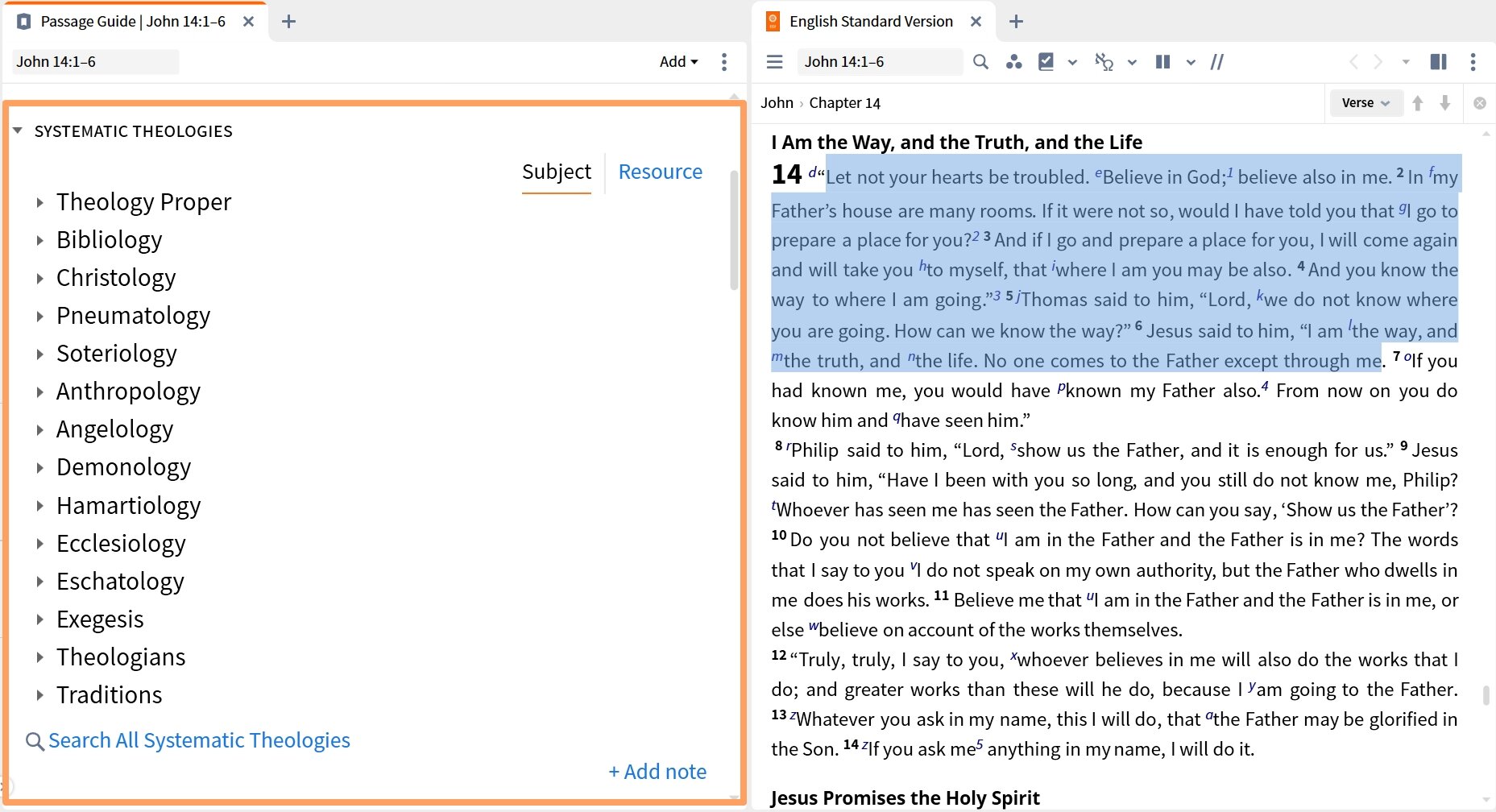Toggle the interlinear Hebrew-Greek icon
Image resolution: width=1496 pixels, height=812 pixels.
[1104, 62]
